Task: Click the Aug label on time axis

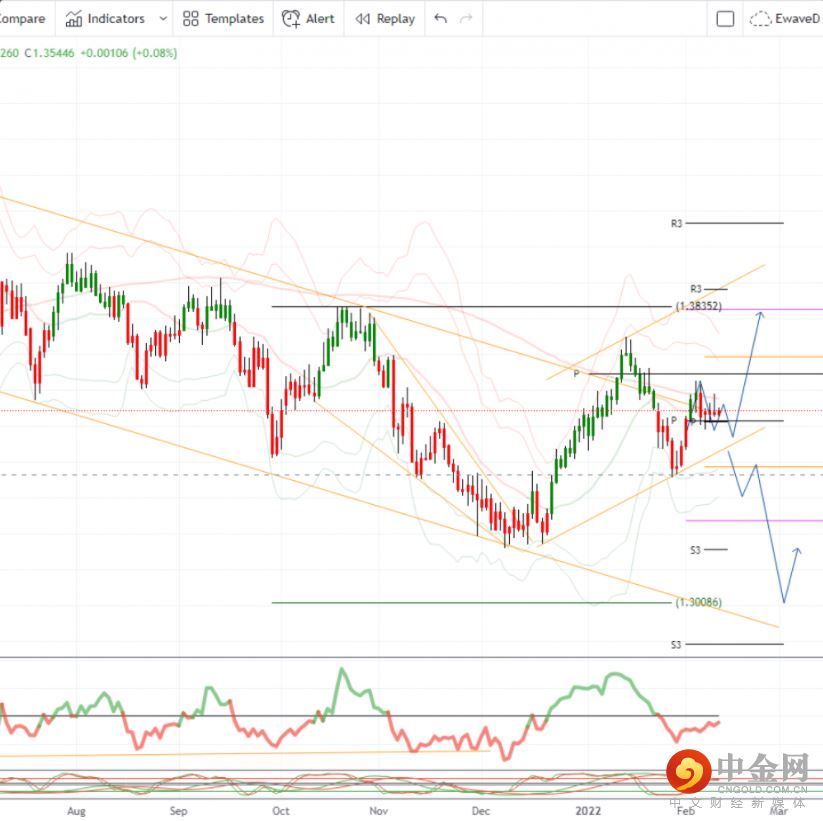Action: click(76, 811)
